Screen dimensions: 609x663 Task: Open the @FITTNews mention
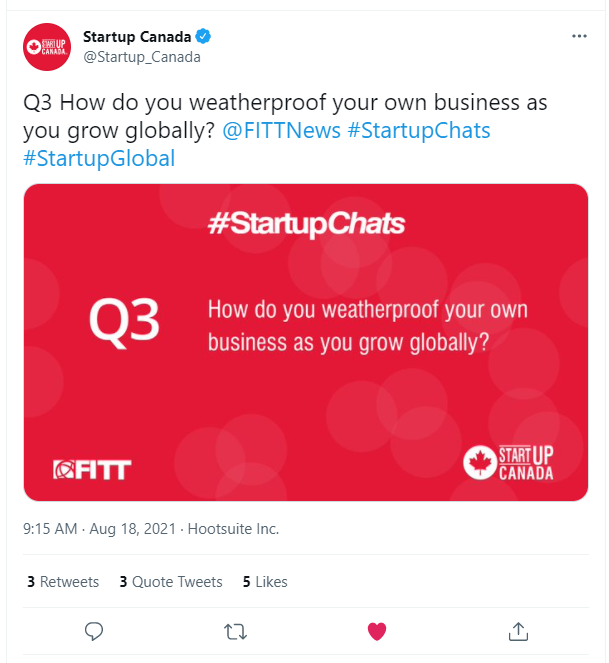[x=281, y=131]
